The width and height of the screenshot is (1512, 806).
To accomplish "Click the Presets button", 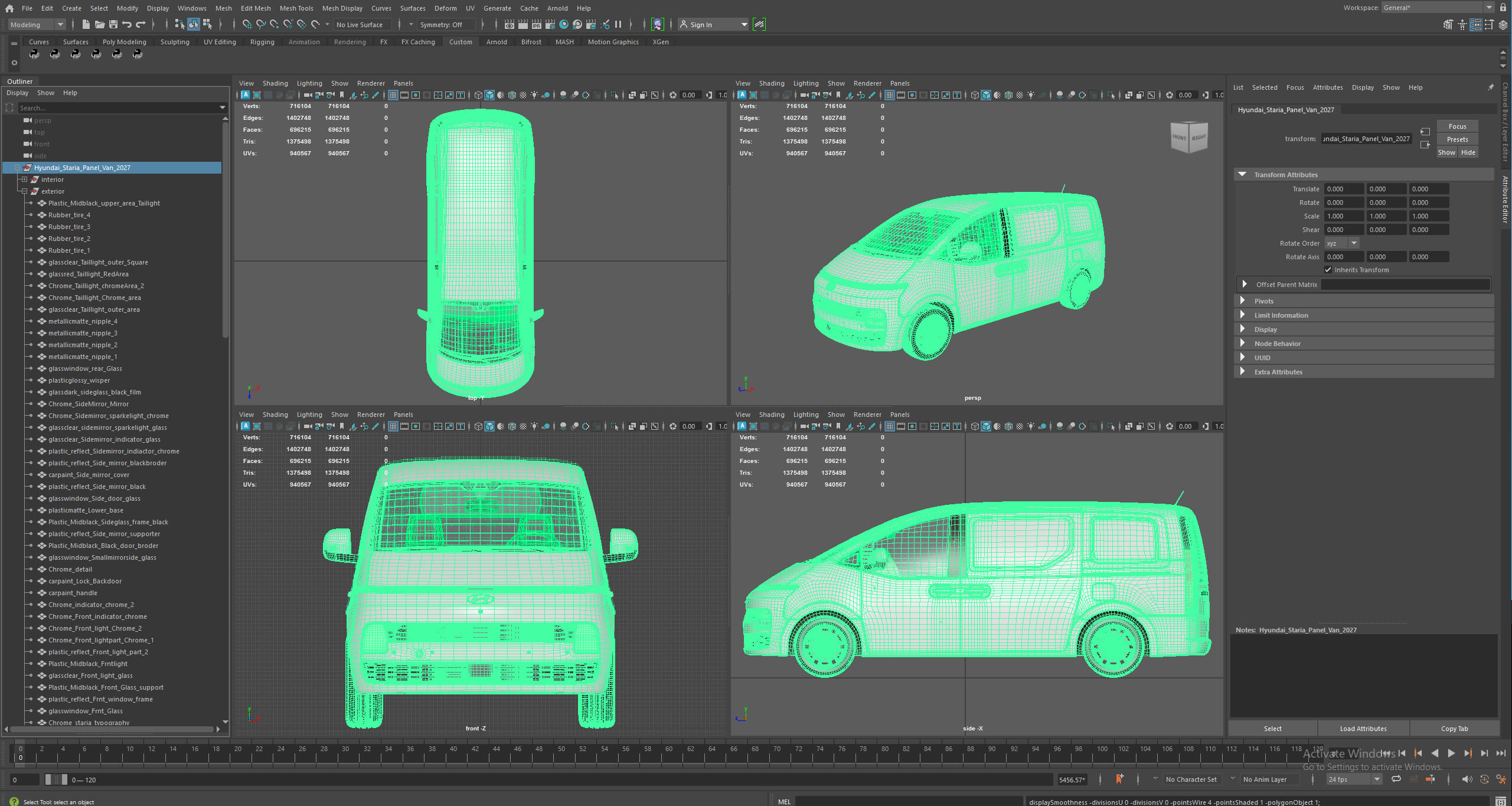I will (1457, 139).
